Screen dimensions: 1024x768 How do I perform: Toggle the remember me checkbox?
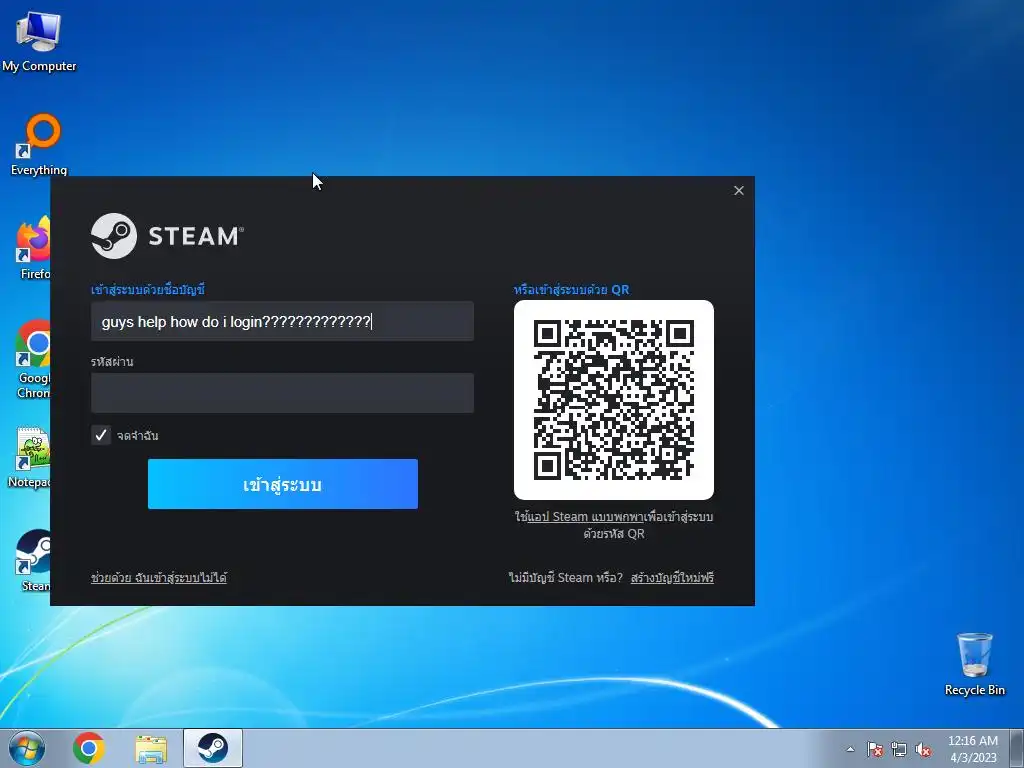pyautogui.click(x=101, y=435)
